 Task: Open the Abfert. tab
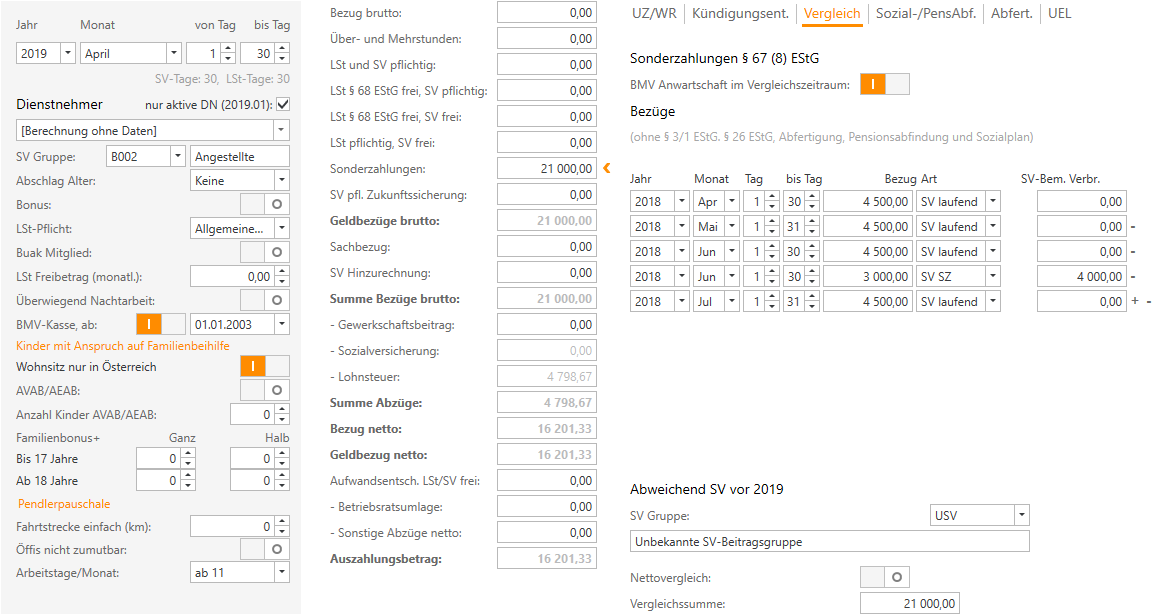1012,13
